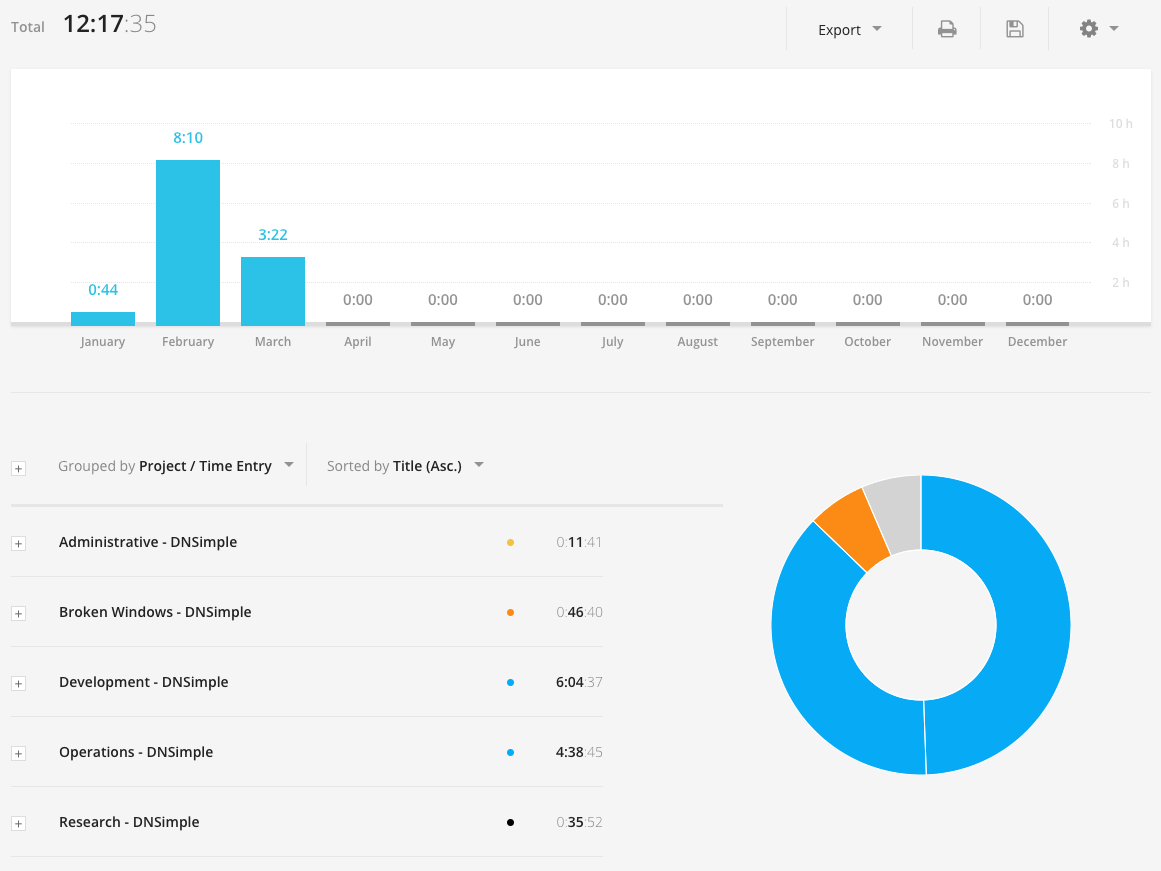Click orange dot beside Broken Windows
The image size is (1161, 871).
pyautogui.click(x=510, y=613)
